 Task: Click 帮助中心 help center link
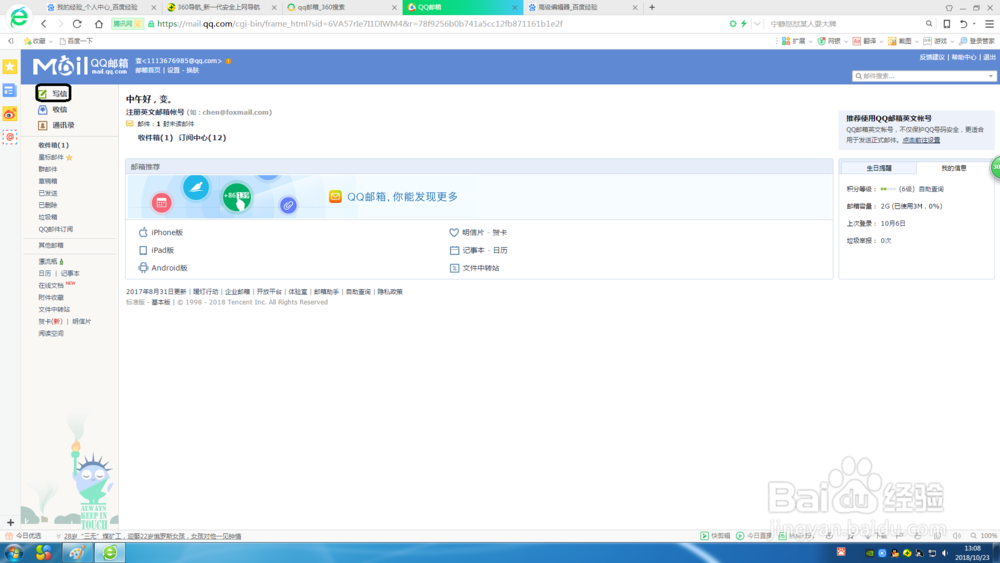964,57
